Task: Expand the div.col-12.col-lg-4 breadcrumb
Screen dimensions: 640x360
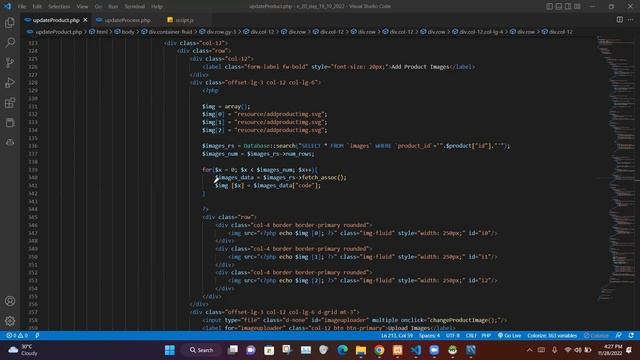Action: click(478, 32)
